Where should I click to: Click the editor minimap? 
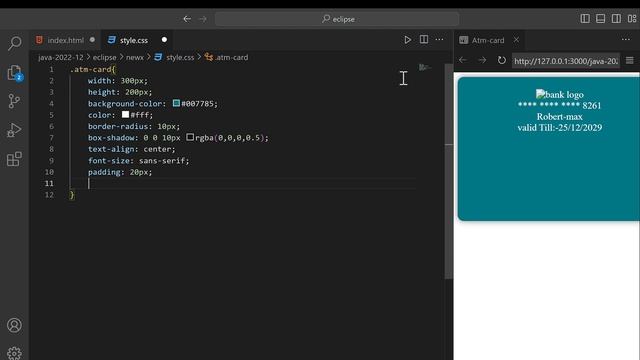(425, 67)
